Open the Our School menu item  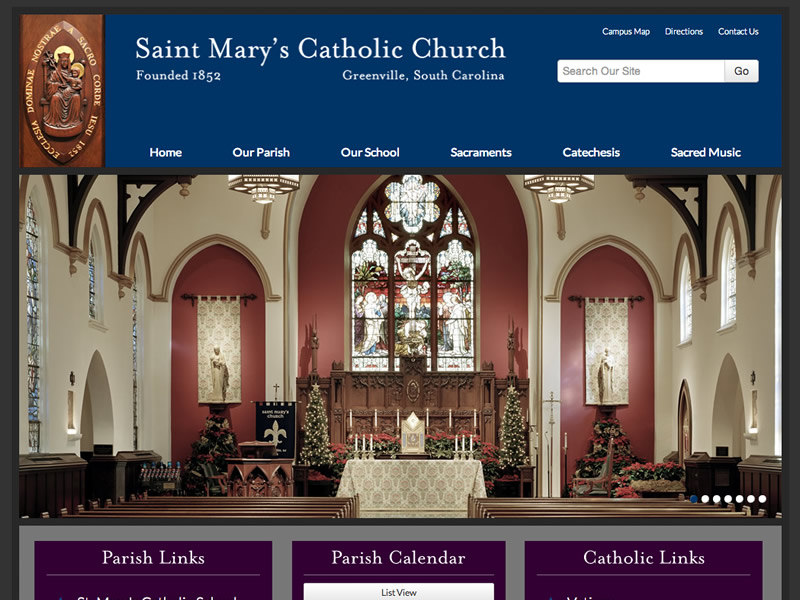point(370,152)
